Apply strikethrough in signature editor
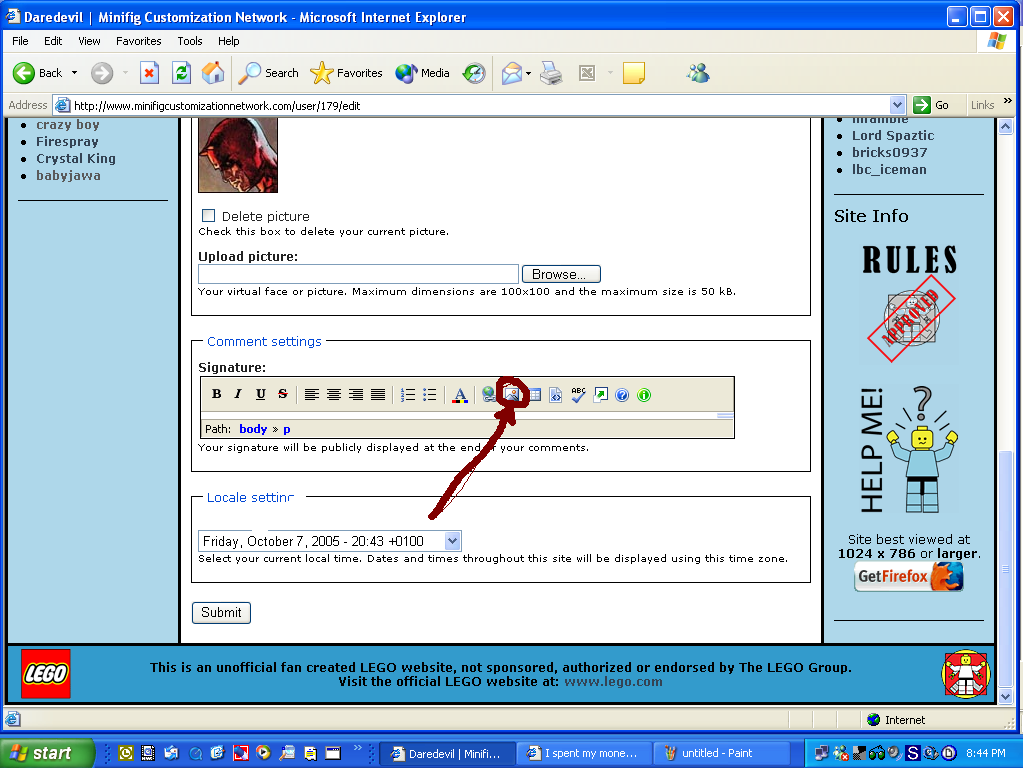1024x768 pixels. coord(282,394)
